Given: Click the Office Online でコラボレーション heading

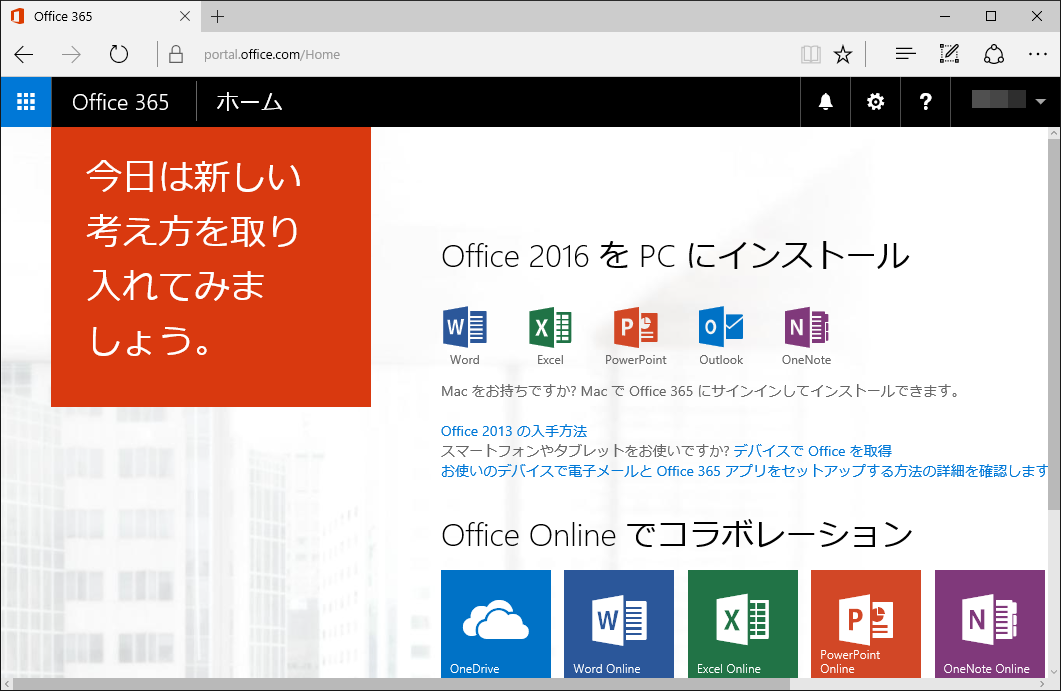Looking at the screenshot, I should pyautogui.click(x=677, y=535).
